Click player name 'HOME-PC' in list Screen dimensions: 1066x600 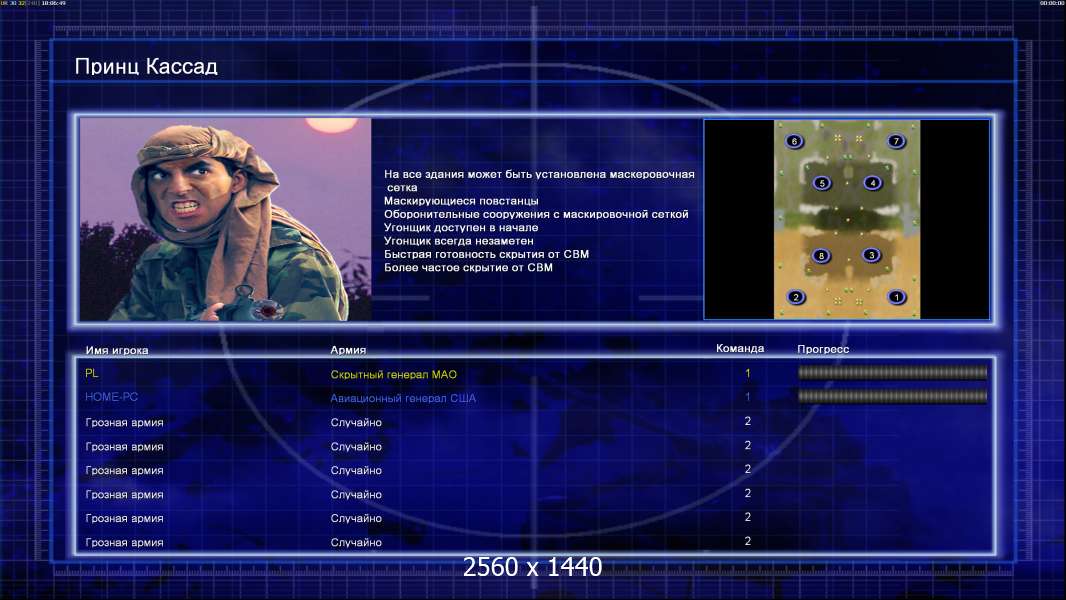pos(111,397)
